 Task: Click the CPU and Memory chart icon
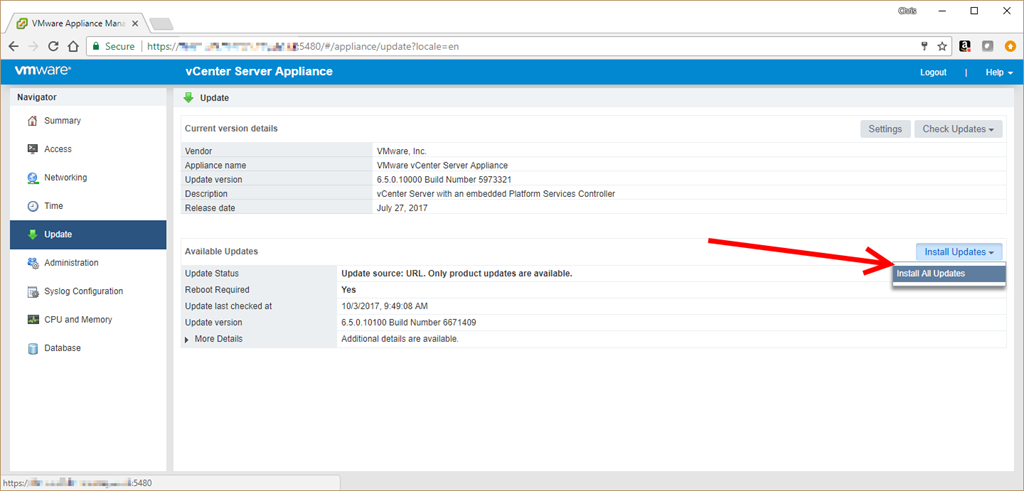point(33,319)
